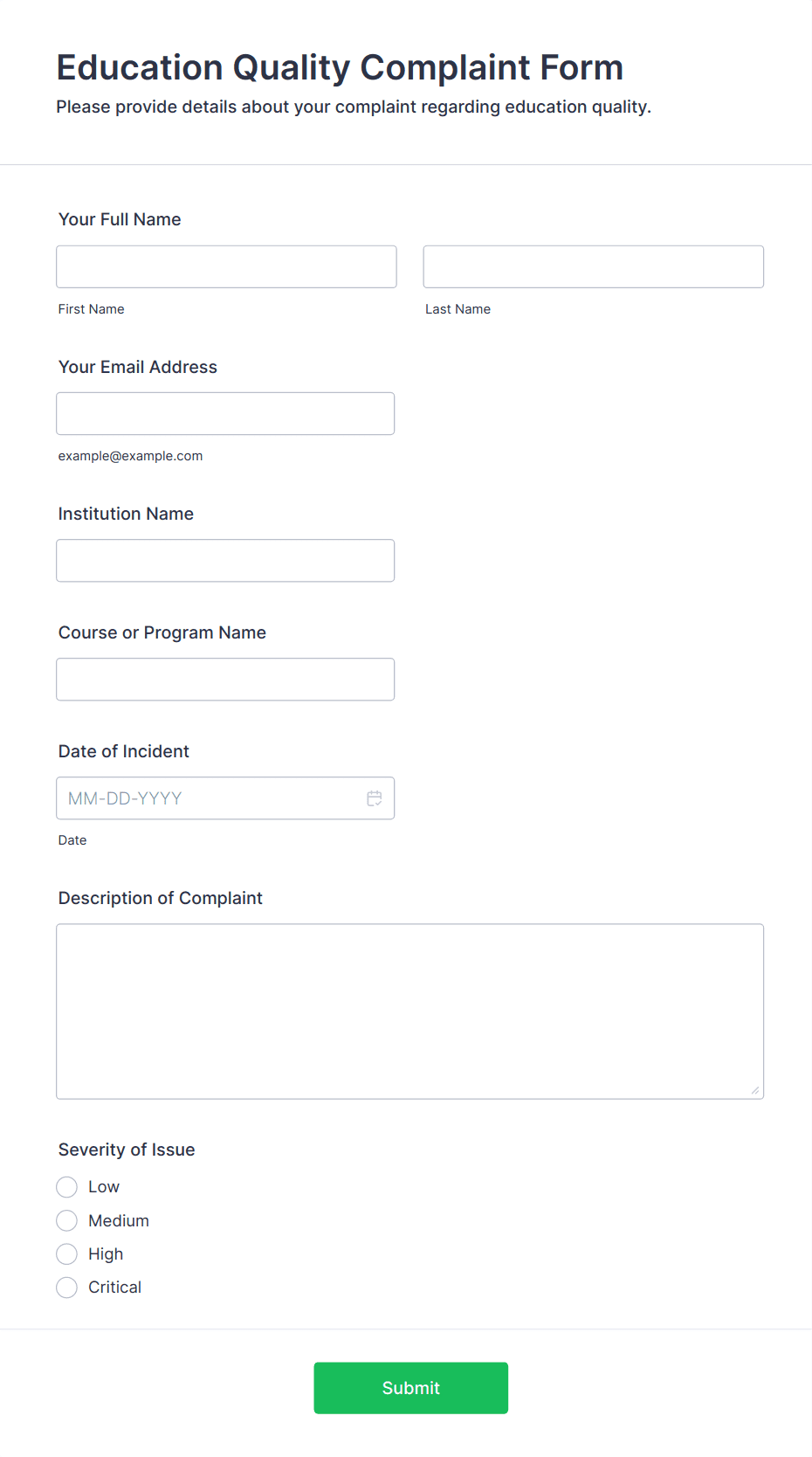Focus the Institution Name field
The height and width of the screenshot is (1457, 812).
225,561
